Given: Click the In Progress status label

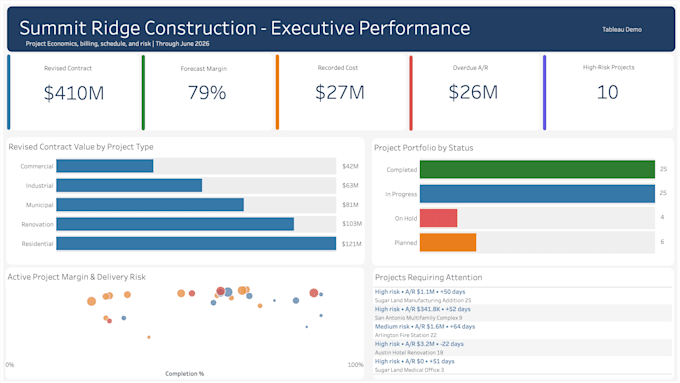Looking at the screenshot, I should coord(401,194).
